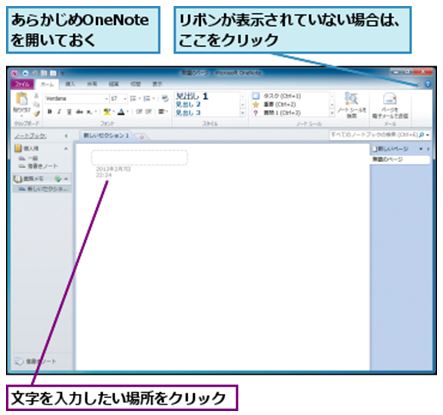
Task: Toggle the Question mark tag
Action: click(x=256, y=113)
